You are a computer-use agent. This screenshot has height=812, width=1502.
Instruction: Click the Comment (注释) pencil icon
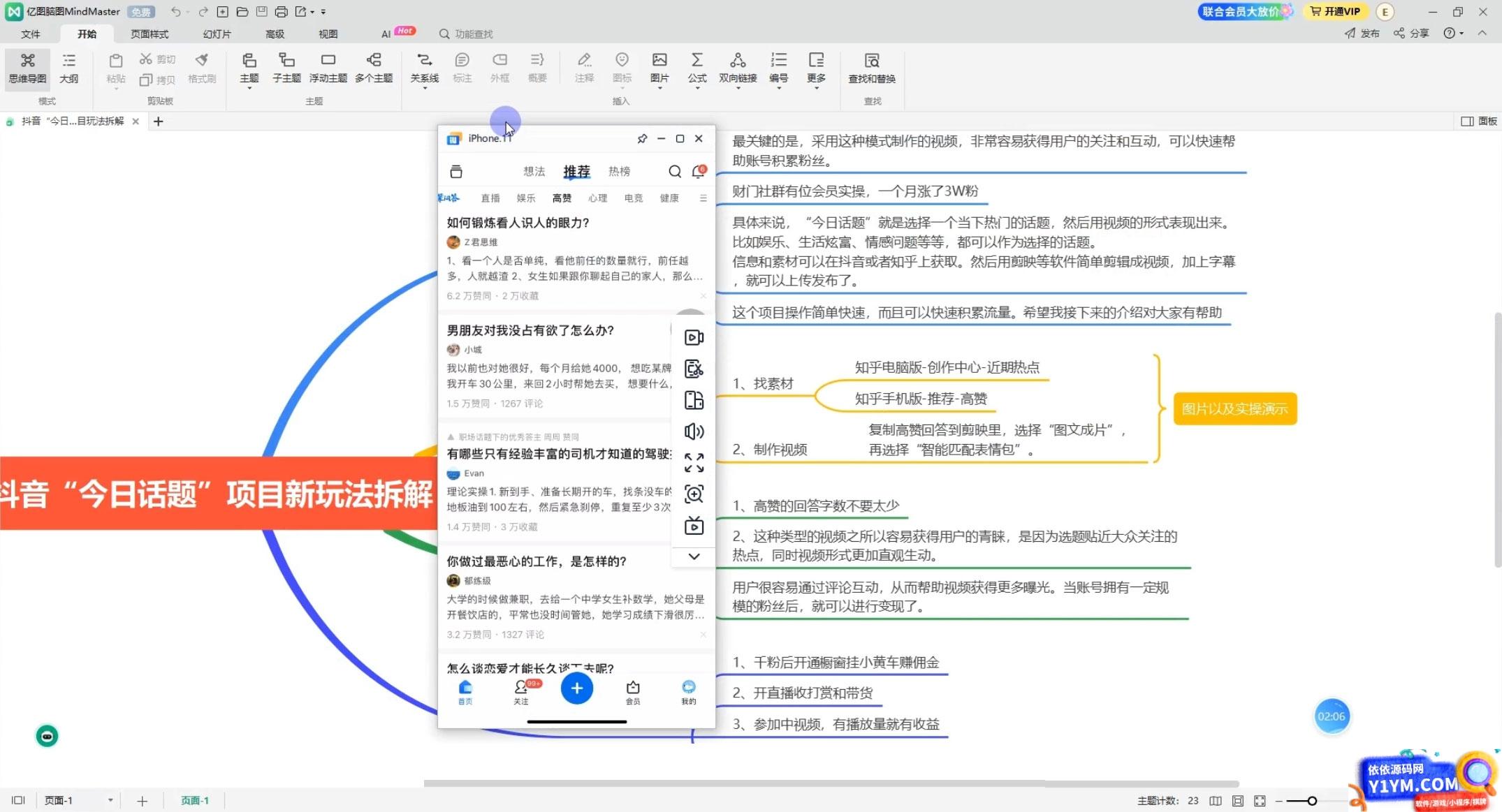pyautogui.click(x=584, y=60)
